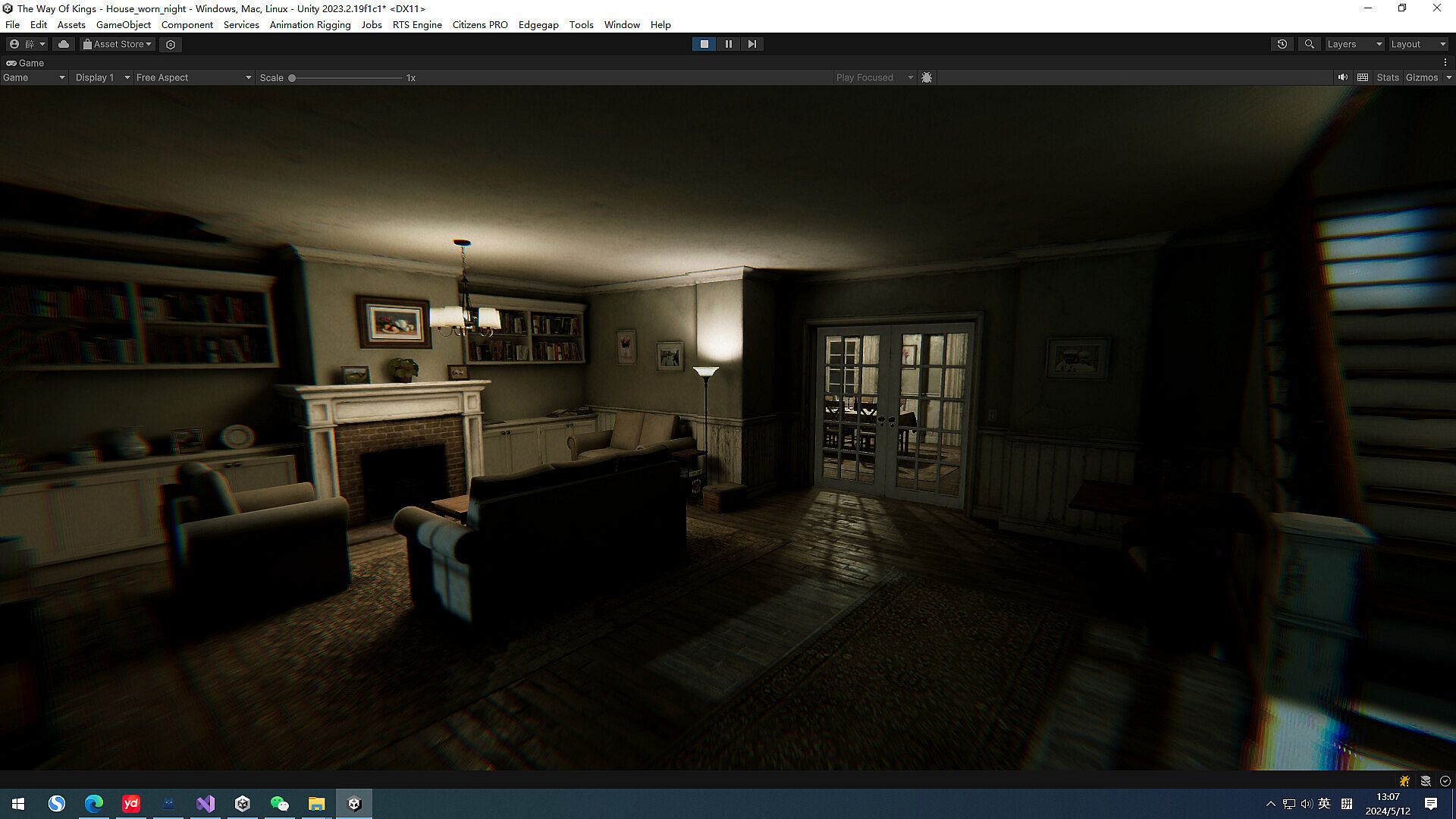Open the Layers dropdown
Screen dimensions: 1456x819
click(1354, 44)
